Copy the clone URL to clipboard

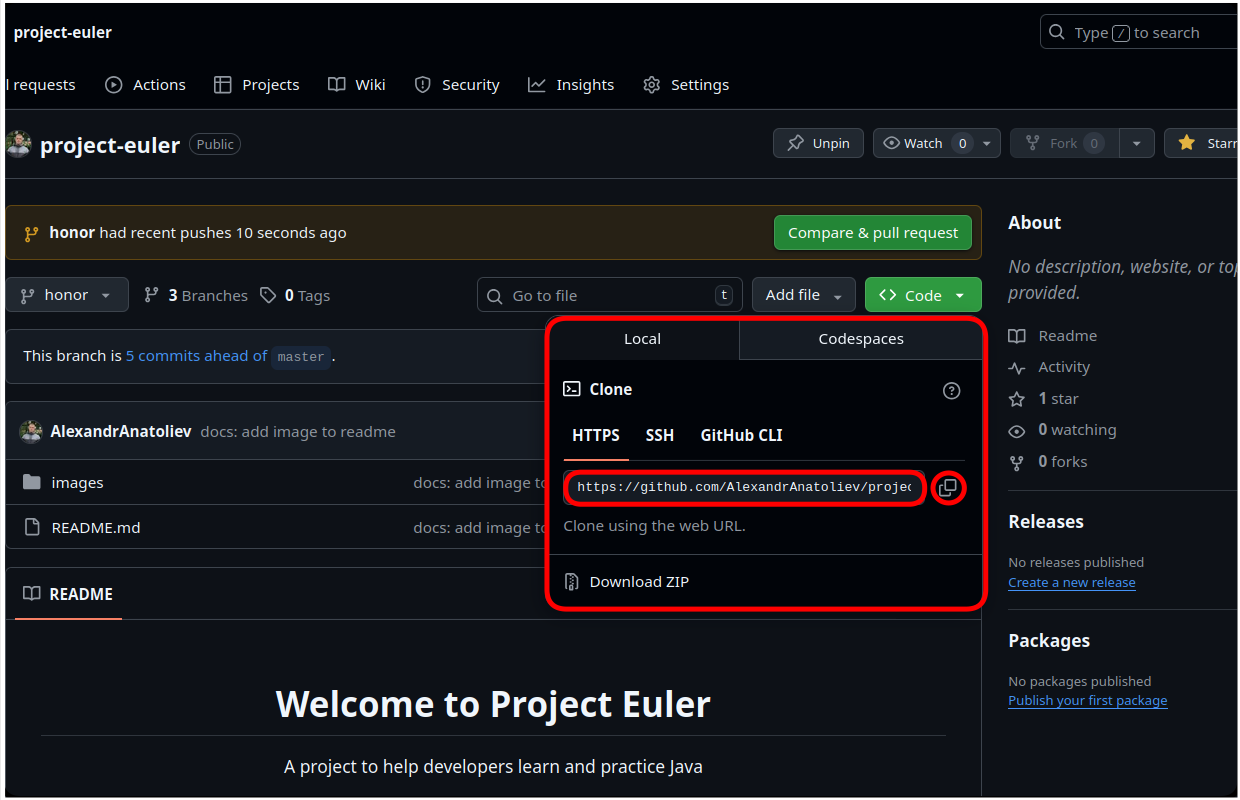point(948,488)
